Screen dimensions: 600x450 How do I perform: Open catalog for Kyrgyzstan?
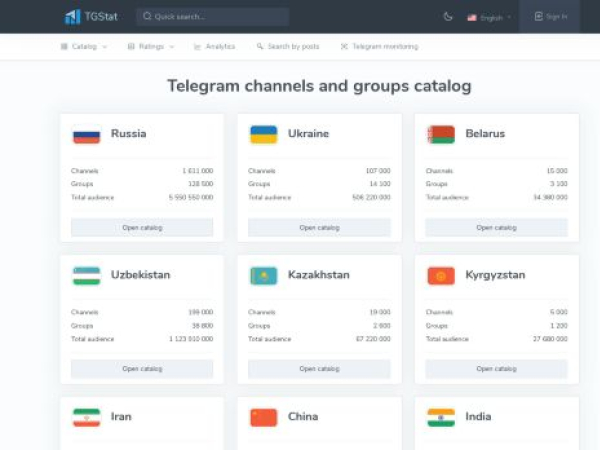496,369
